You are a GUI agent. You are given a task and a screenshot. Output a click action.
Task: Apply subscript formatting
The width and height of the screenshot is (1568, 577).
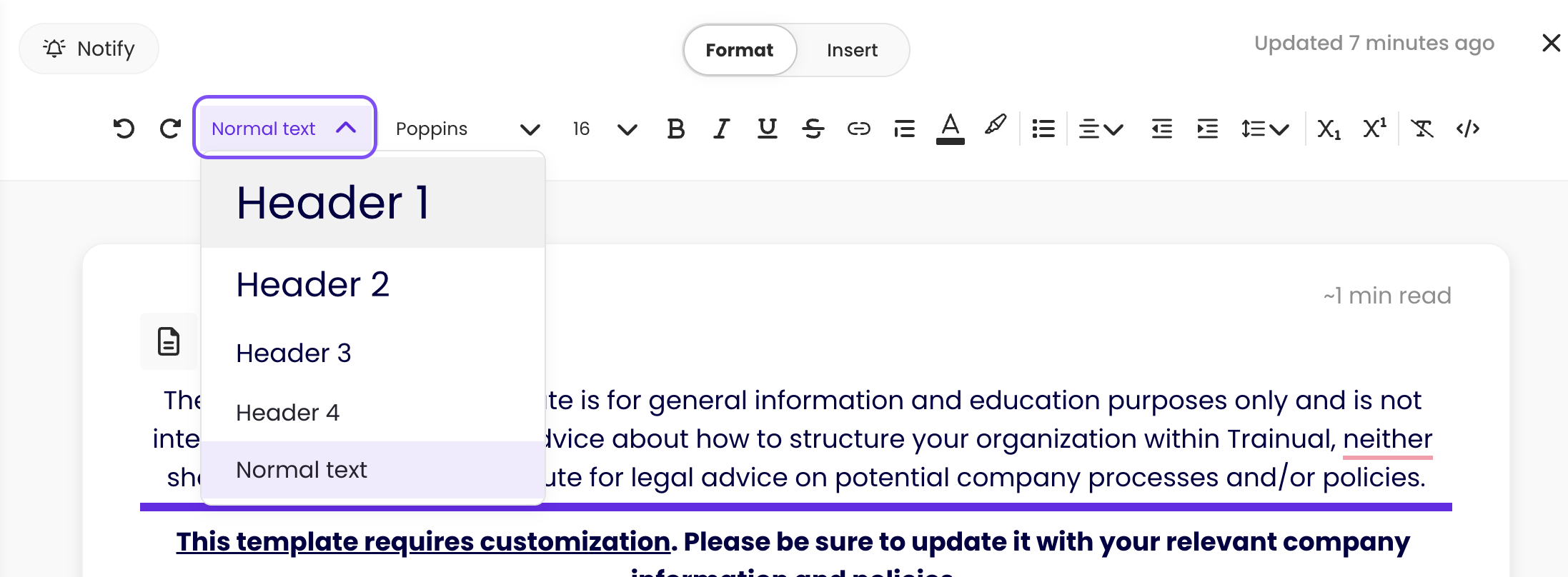tap(1329, 129)
